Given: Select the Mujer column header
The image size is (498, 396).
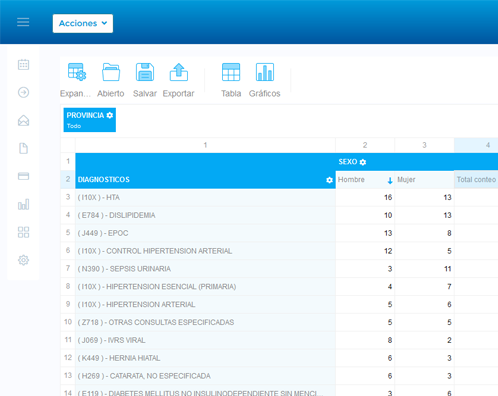Looking at the screenshot, I should point(424,180).
